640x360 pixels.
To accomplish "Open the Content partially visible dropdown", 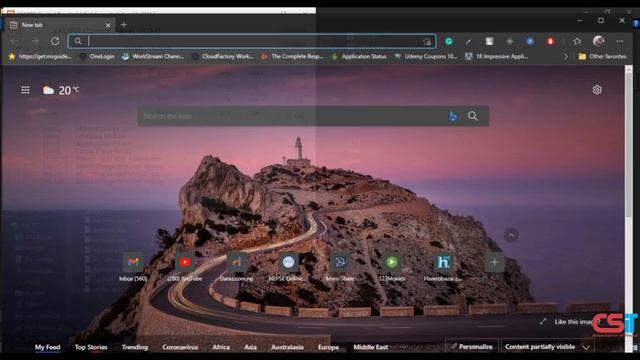I will [x=547, y=347].
